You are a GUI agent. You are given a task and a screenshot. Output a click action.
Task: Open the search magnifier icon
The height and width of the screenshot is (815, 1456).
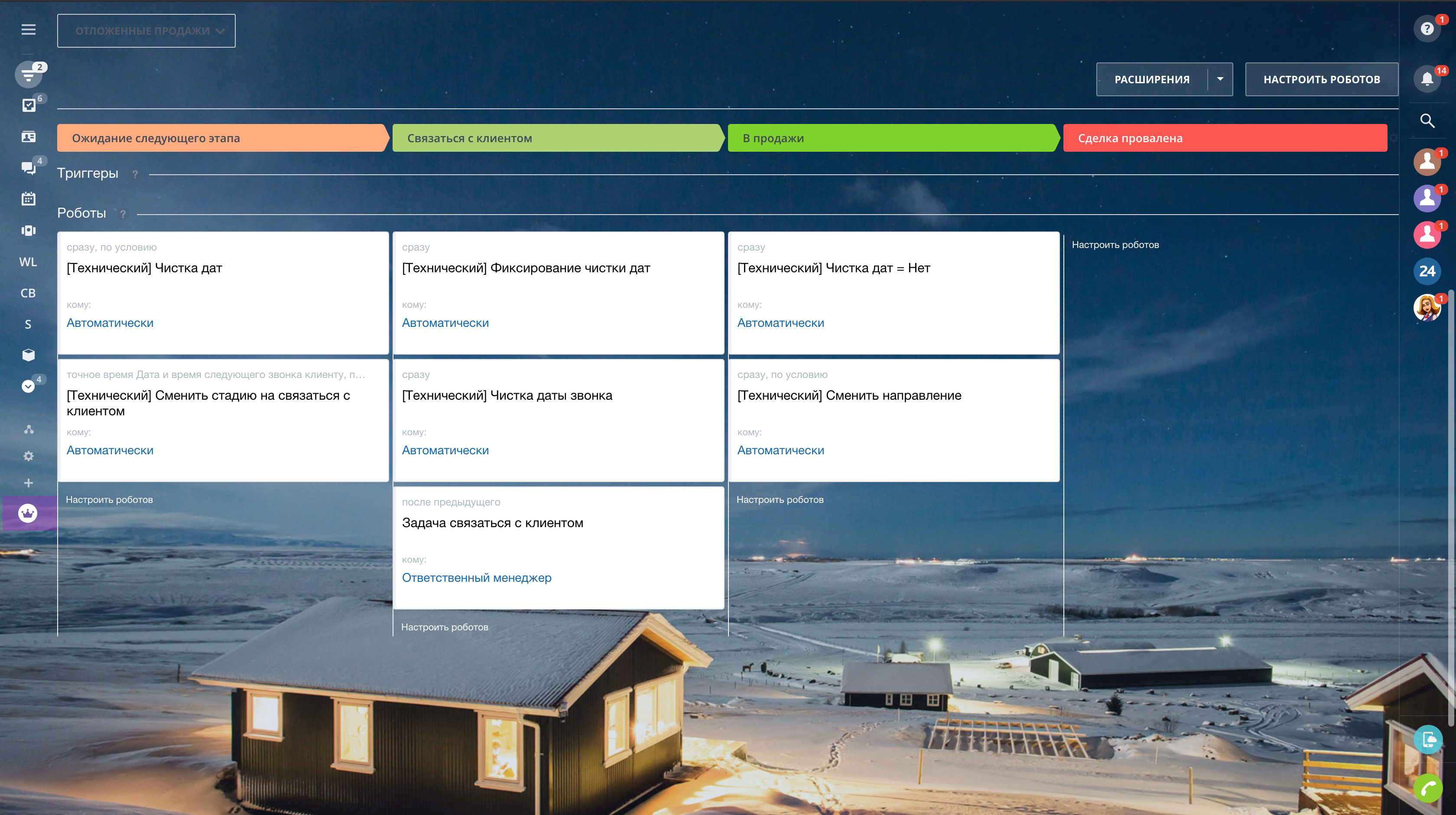coord(1427,121)
